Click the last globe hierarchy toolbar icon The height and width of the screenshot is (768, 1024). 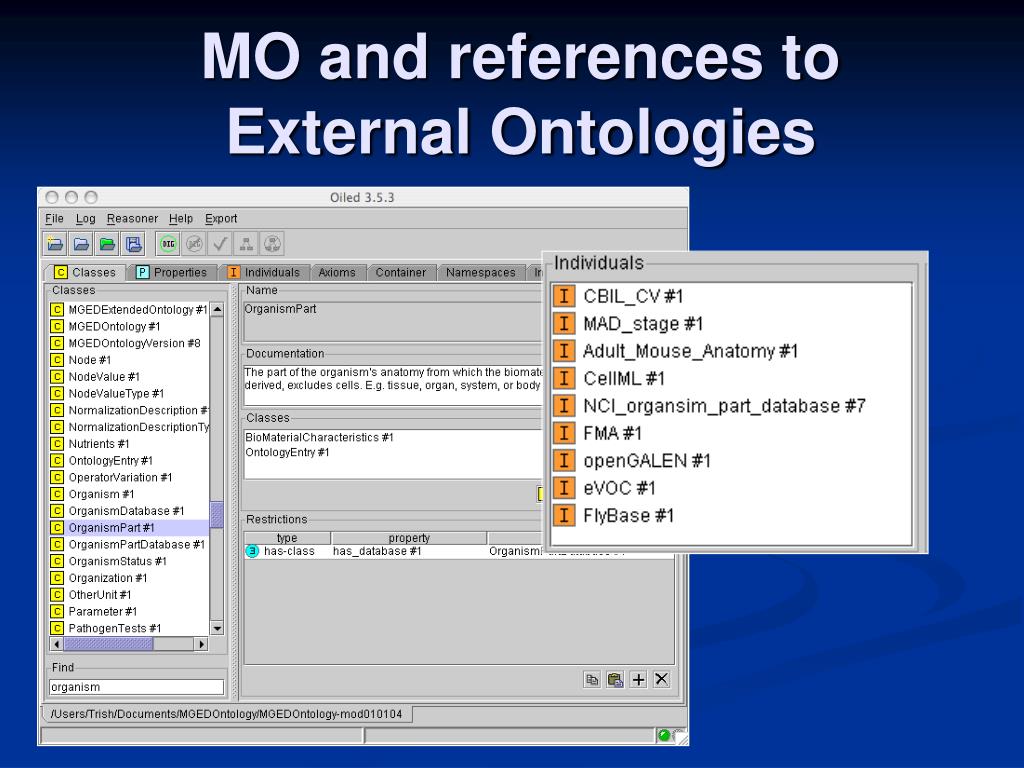(x=272, y=244)
